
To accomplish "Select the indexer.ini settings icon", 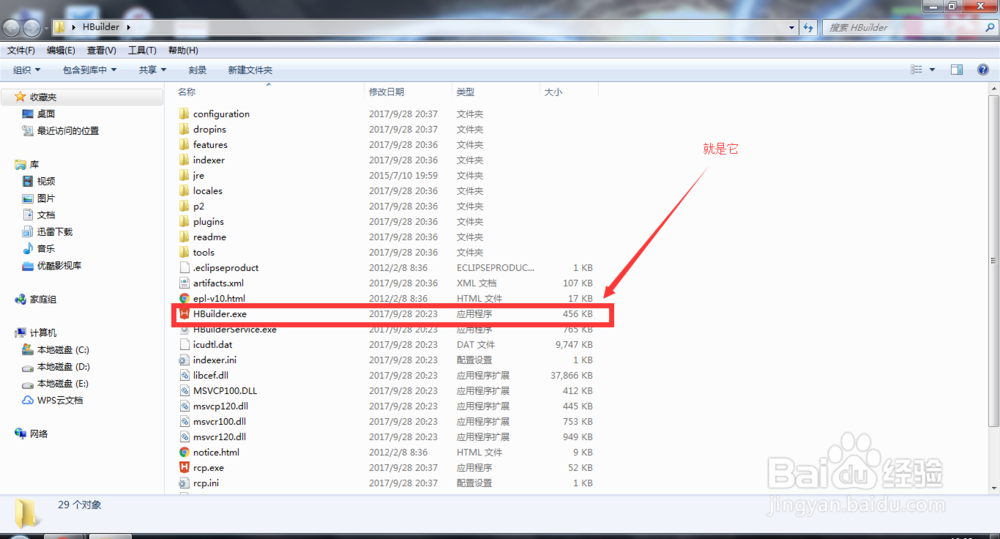I will (184, 360).
